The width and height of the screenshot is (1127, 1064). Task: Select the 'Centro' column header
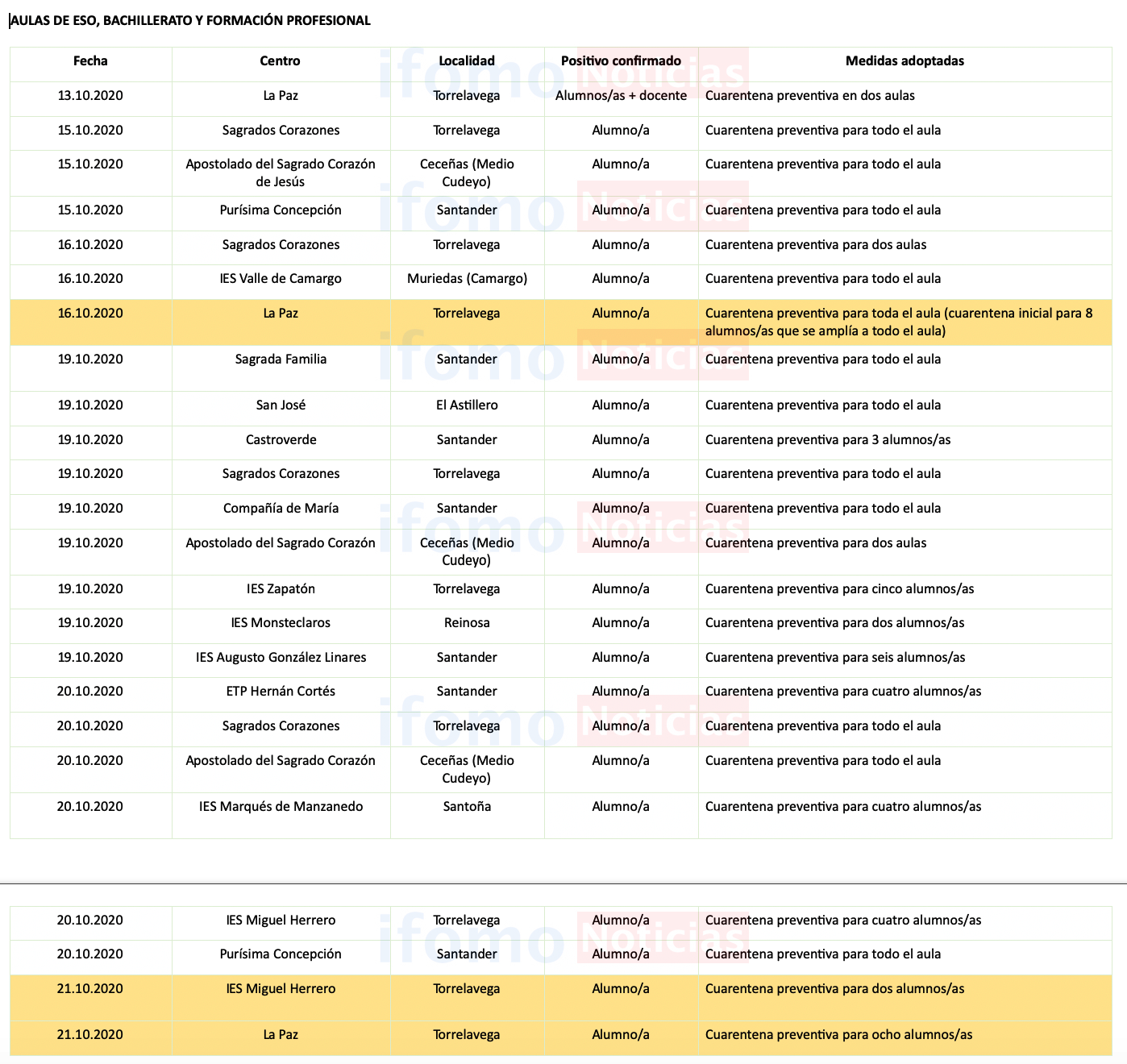[280, 61]
